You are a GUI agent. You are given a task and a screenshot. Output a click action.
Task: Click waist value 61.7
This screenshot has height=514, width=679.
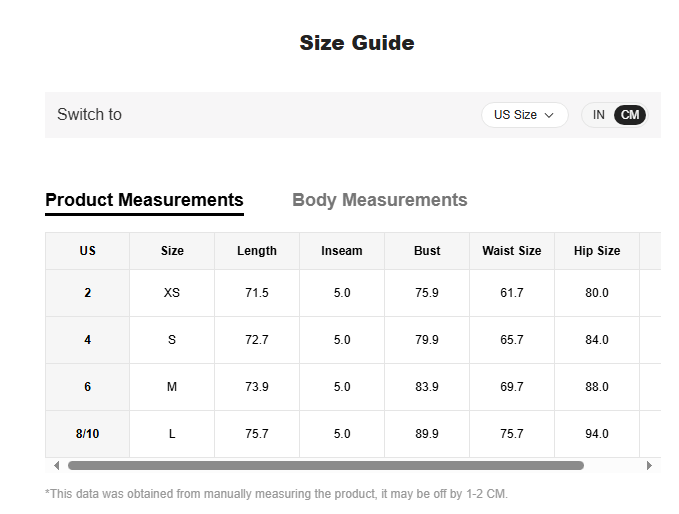pos(512,293)
